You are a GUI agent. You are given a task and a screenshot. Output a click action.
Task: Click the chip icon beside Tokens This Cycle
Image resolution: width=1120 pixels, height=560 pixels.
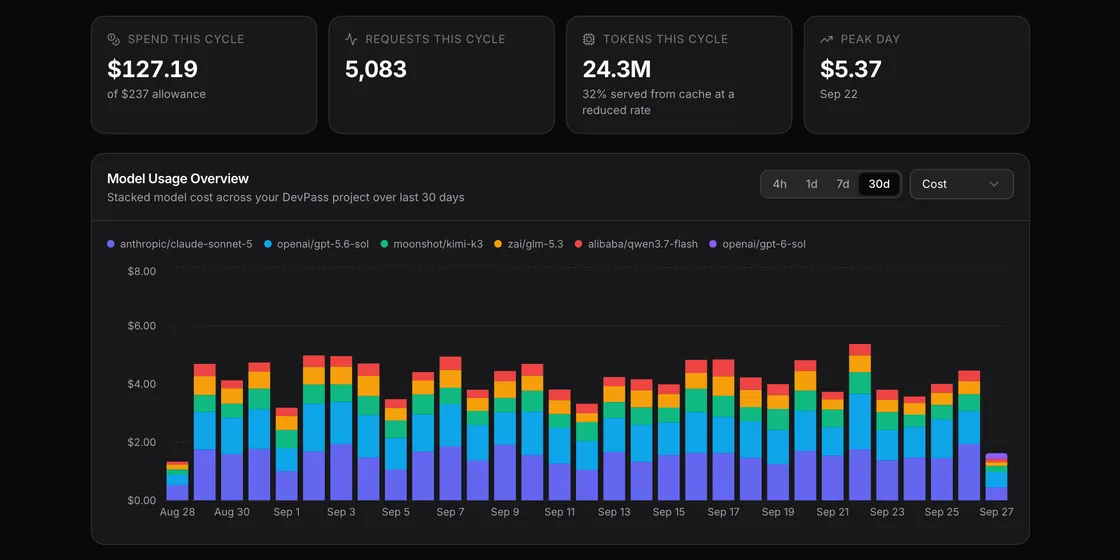[x=589, y=39]
